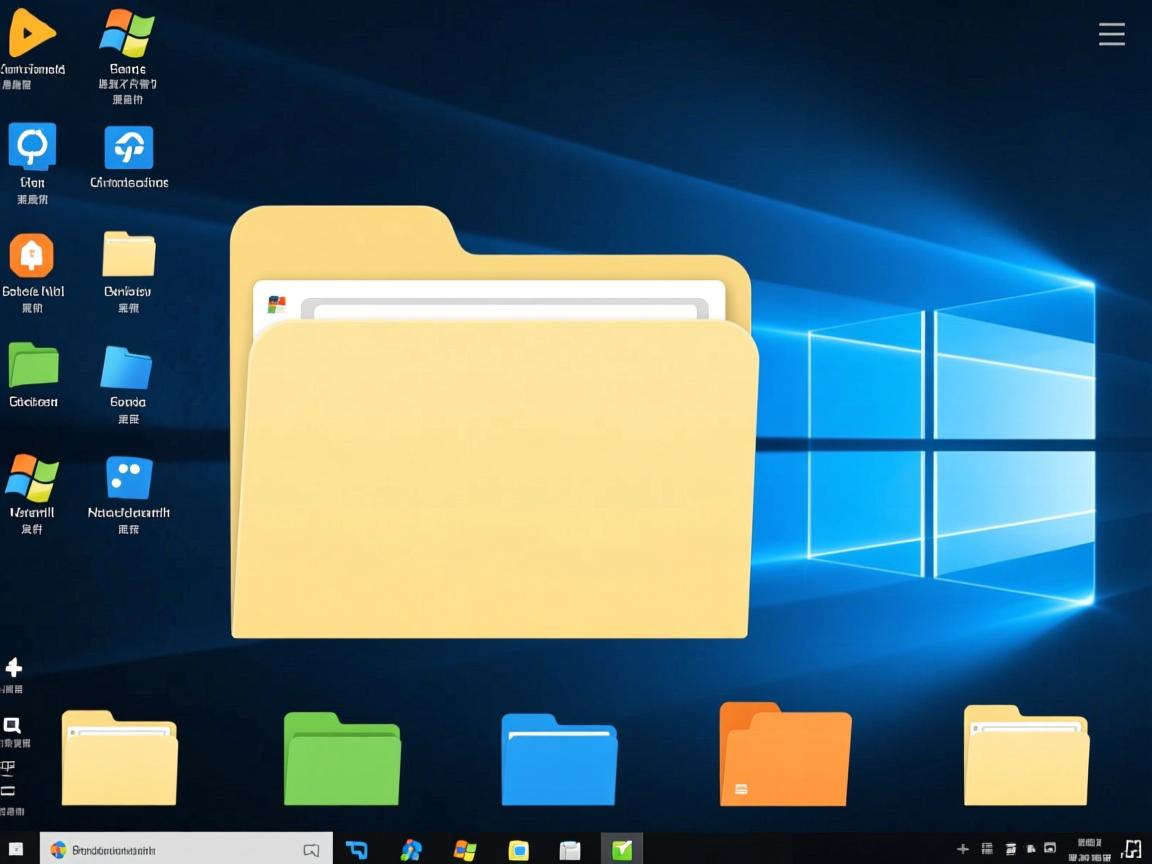Open the blue cloud app icon
This screenshot has height=864, width=1152.
[x=129, y=148]
